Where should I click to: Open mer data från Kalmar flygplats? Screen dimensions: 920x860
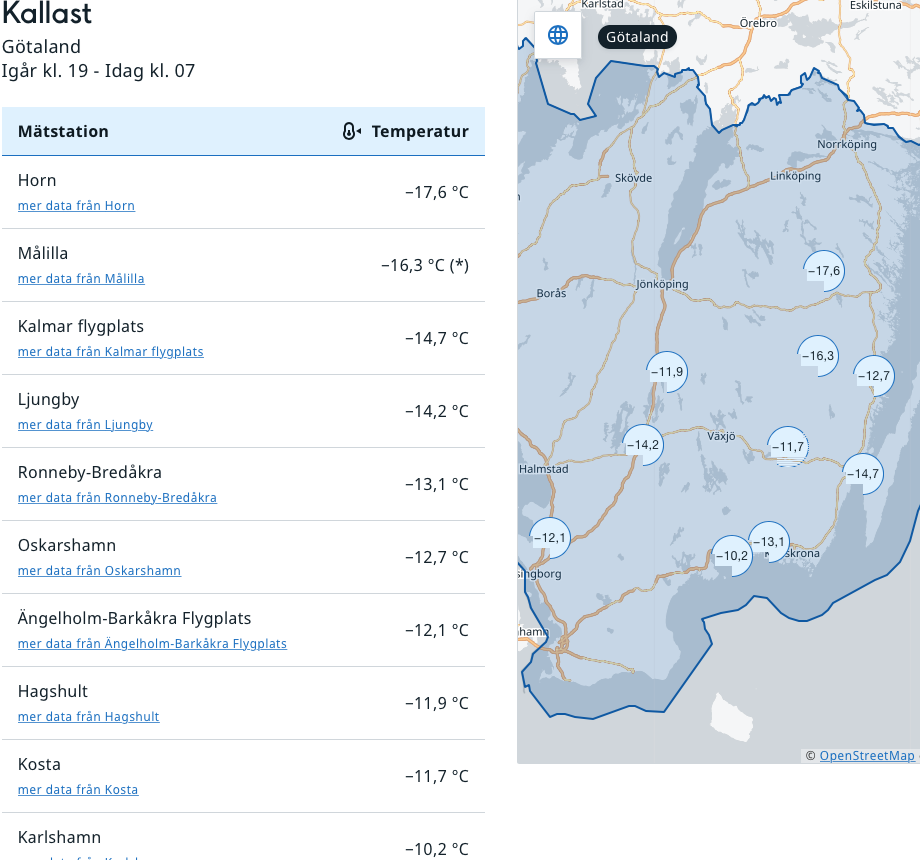110,352
